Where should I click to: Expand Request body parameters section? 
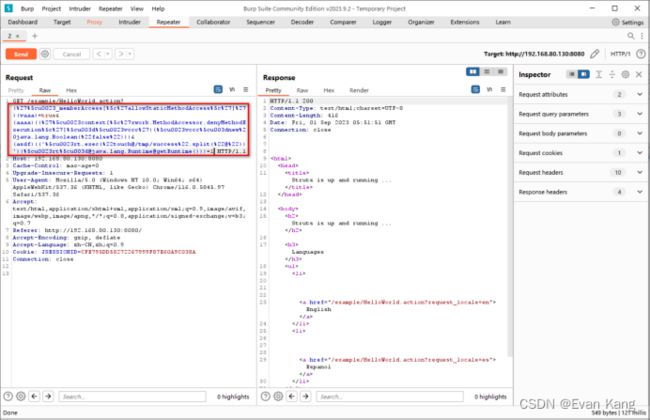point(580,134)
